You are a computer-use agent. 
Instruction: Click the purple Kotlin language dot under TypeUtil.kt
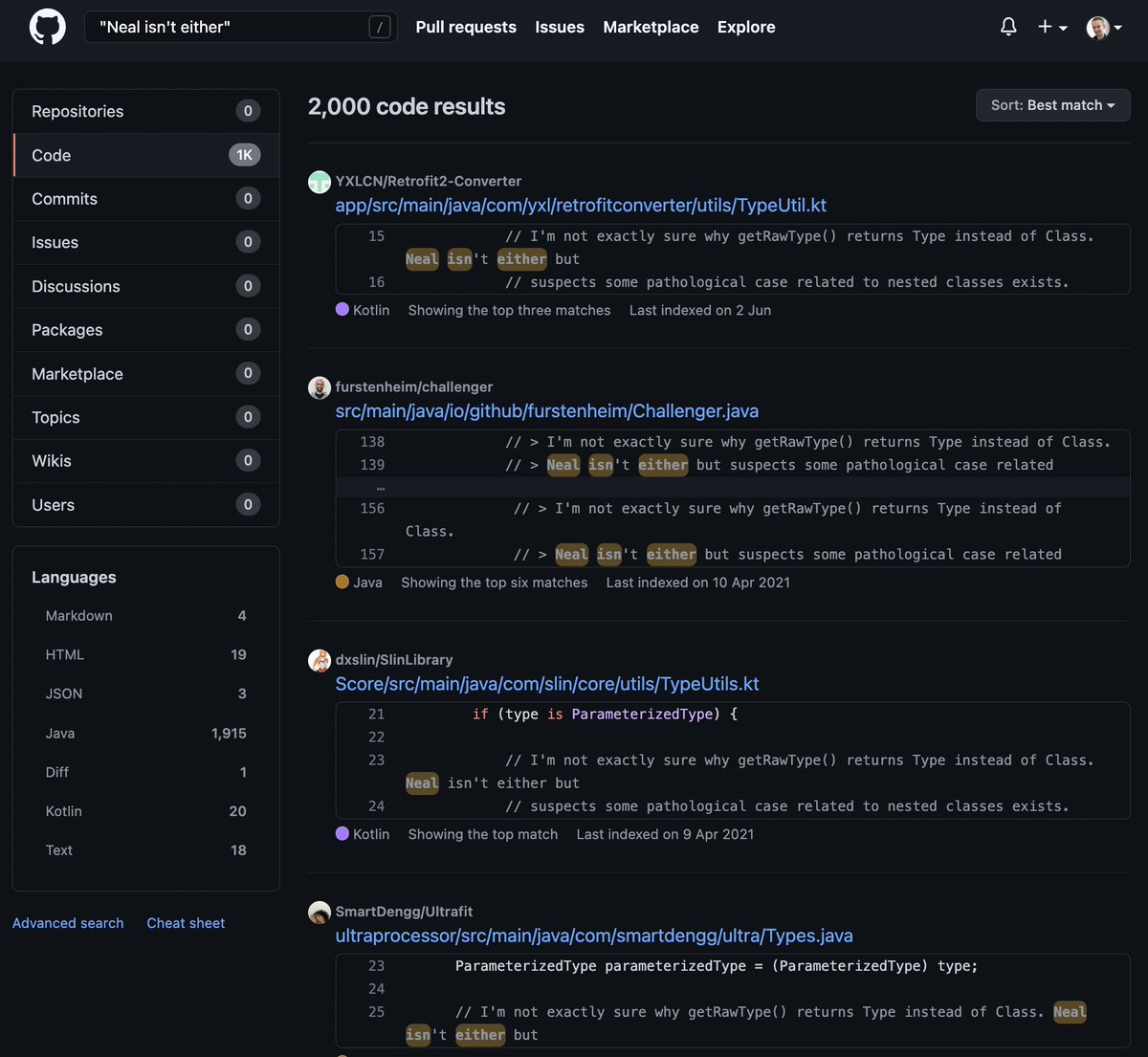[x=342, y=309]
